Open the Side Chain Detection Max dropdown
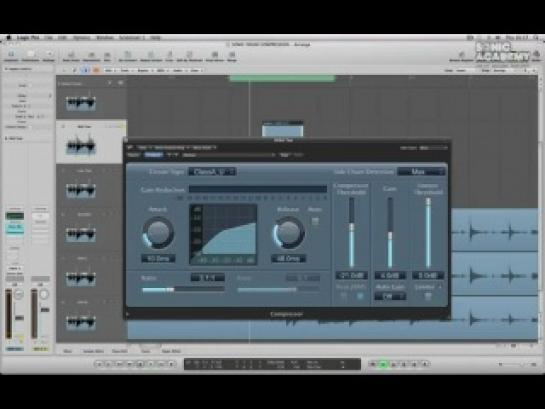Image resolution: width=545 pixels, height=409 pixels. (421, 172)
